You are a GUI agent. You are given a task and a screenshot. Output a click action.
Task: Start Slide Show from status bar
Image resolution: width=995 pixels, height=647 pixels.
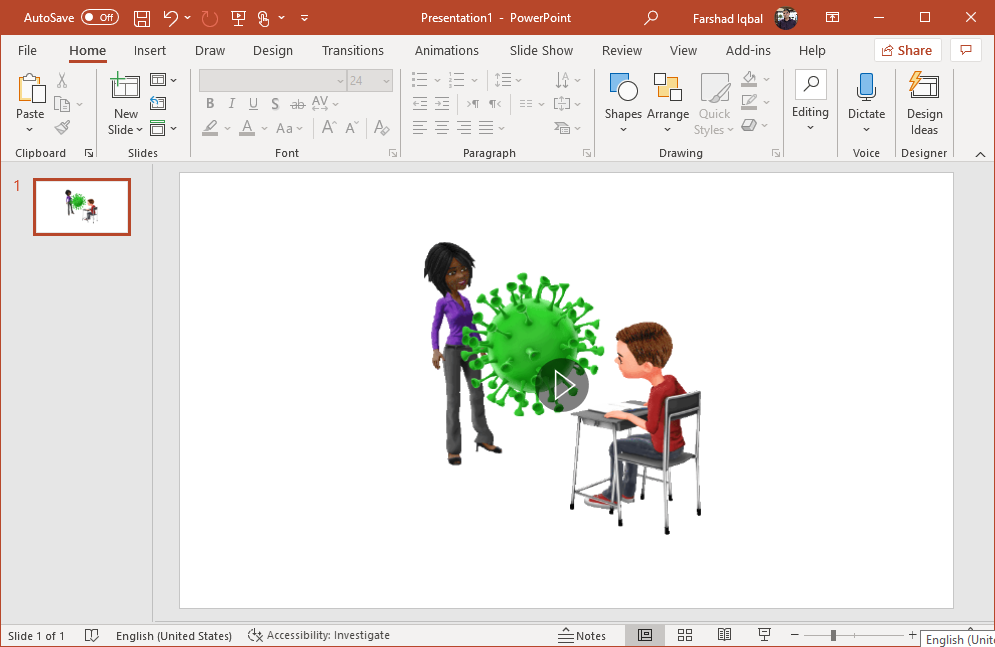(764, 635)
